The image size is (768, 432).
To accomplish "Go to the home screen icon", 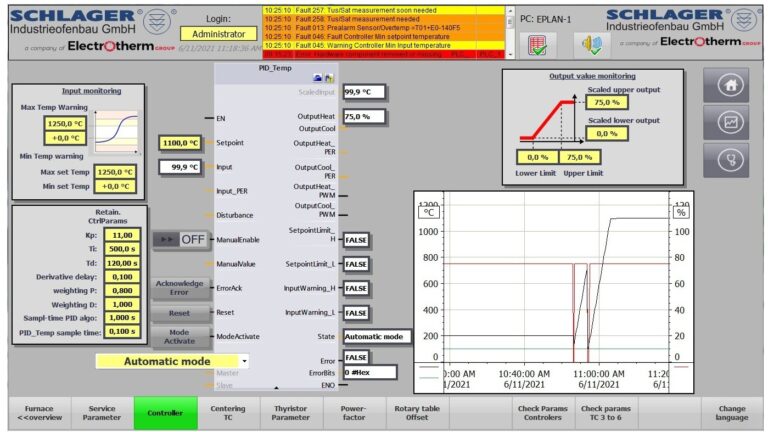I will (727, 87).
